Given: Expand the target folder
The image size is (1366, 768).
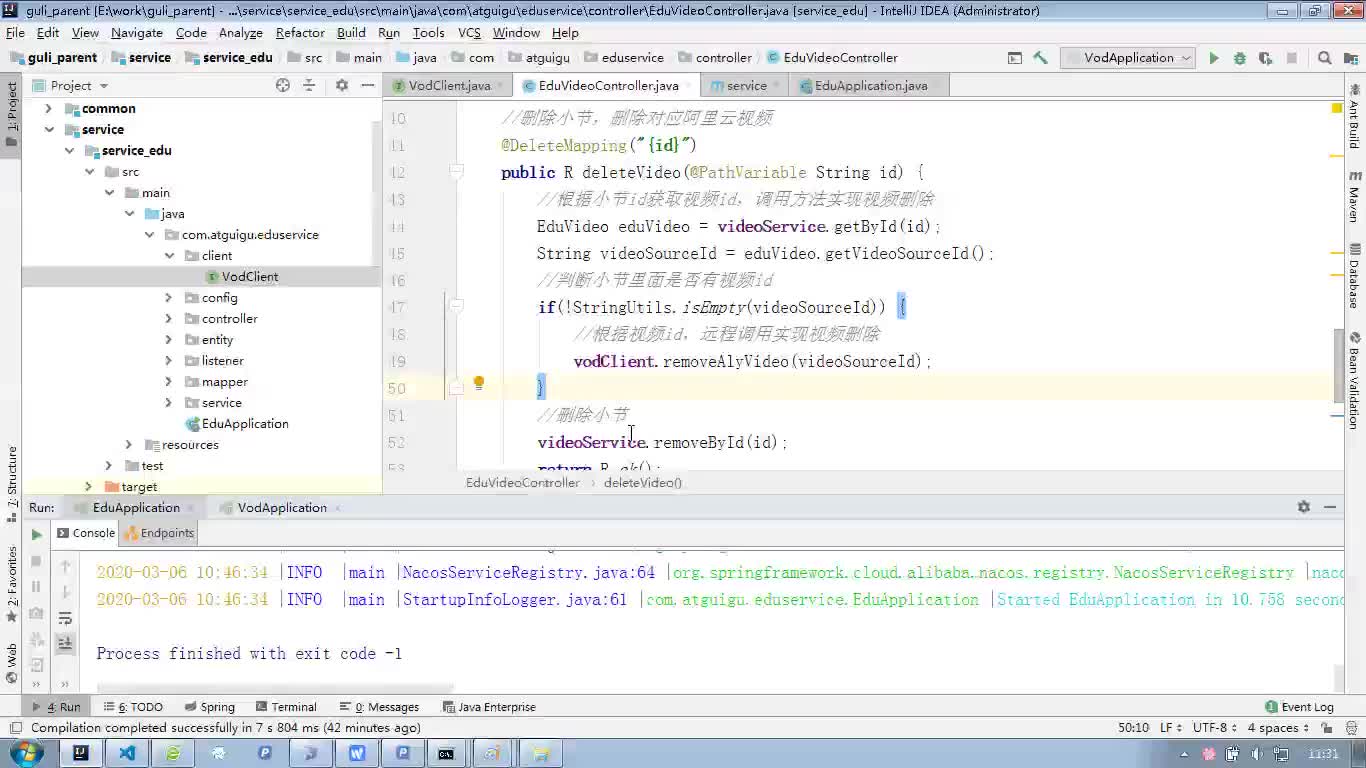Looking at the screenshot, I should (x=88, y=486).
